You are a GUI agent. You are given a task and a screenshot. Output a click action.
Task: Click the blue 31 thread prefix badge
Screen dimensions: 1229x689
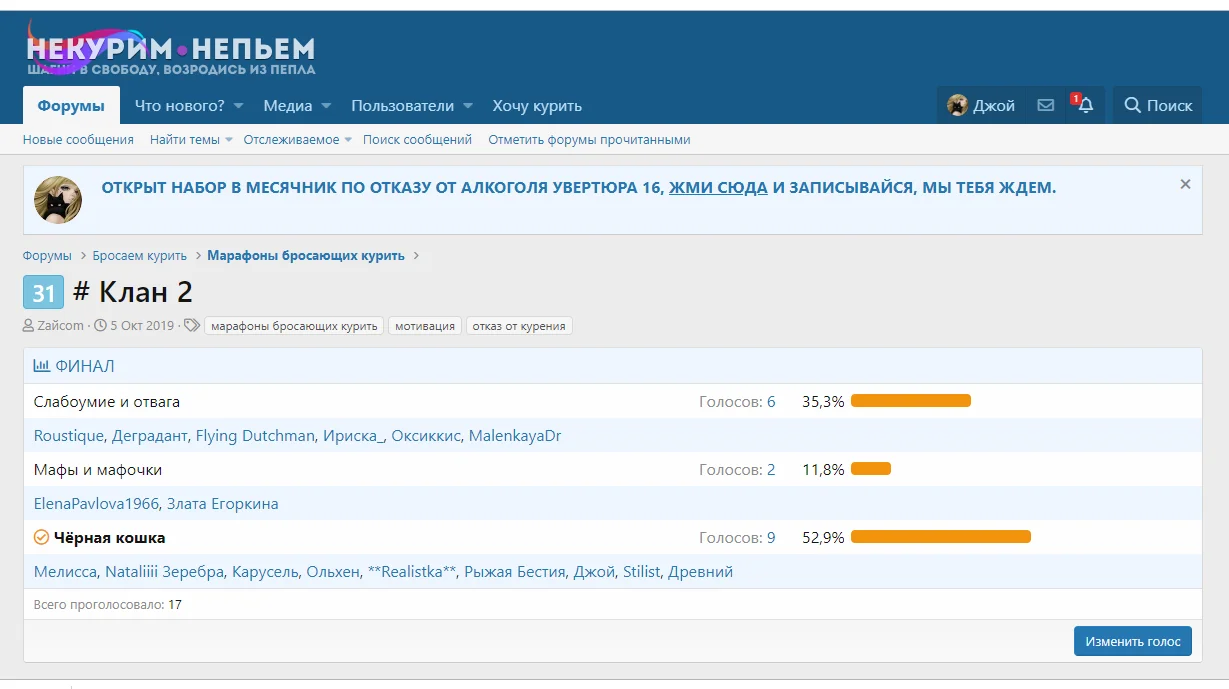tap(43, 292)
